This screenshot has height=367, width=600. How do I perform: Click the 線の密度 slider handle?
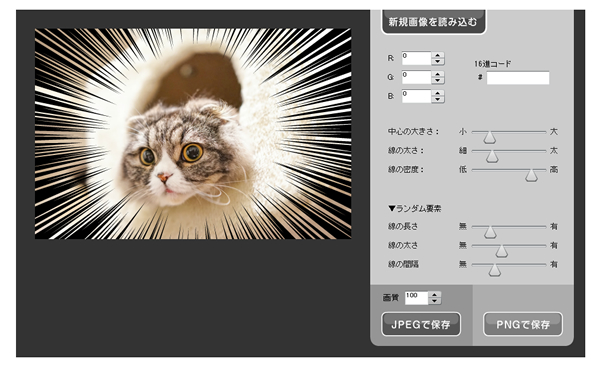pos(531,175)
